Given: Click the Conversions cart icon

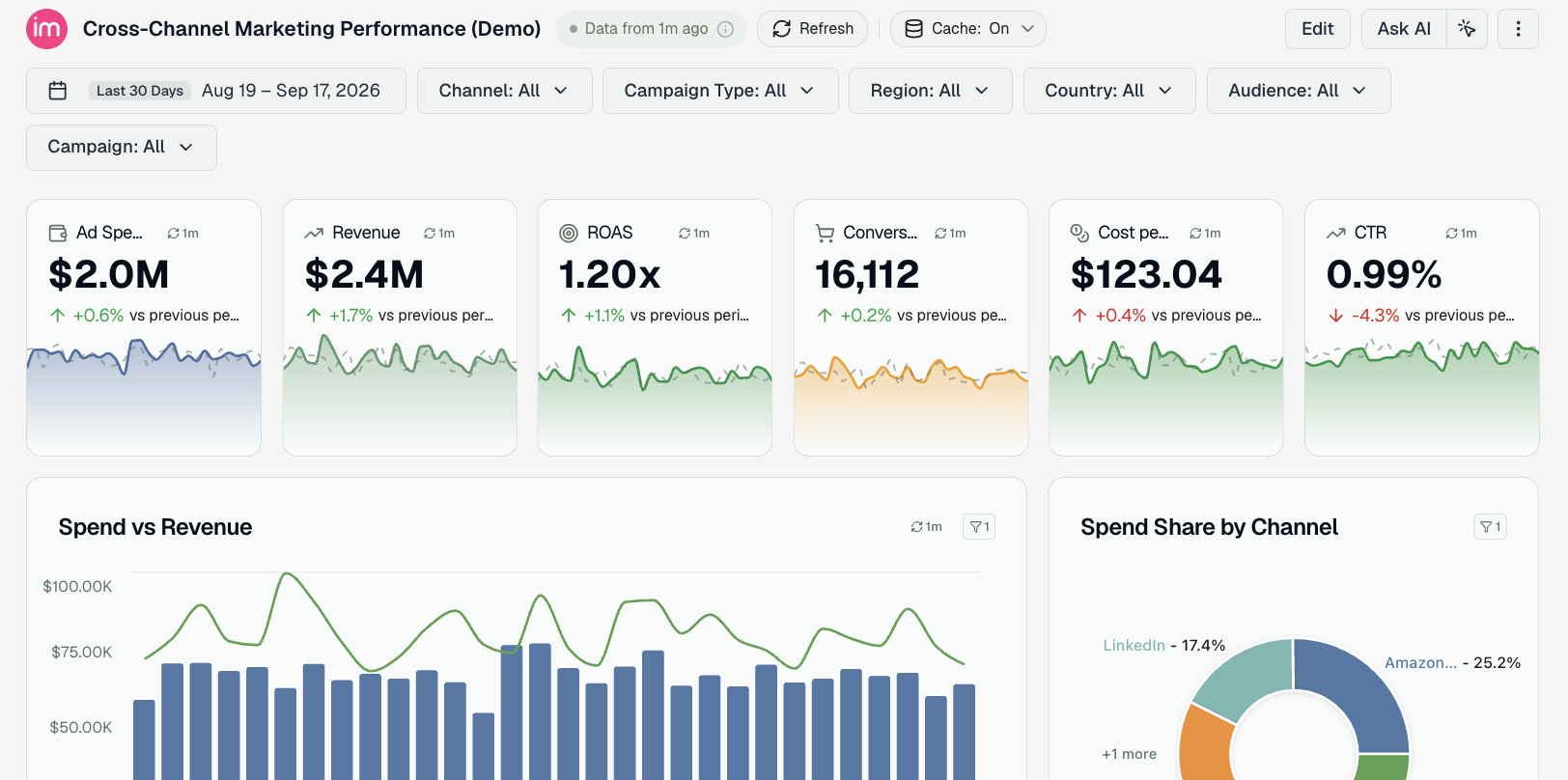Looking at the screenshot, I should [x=825, y=233].
